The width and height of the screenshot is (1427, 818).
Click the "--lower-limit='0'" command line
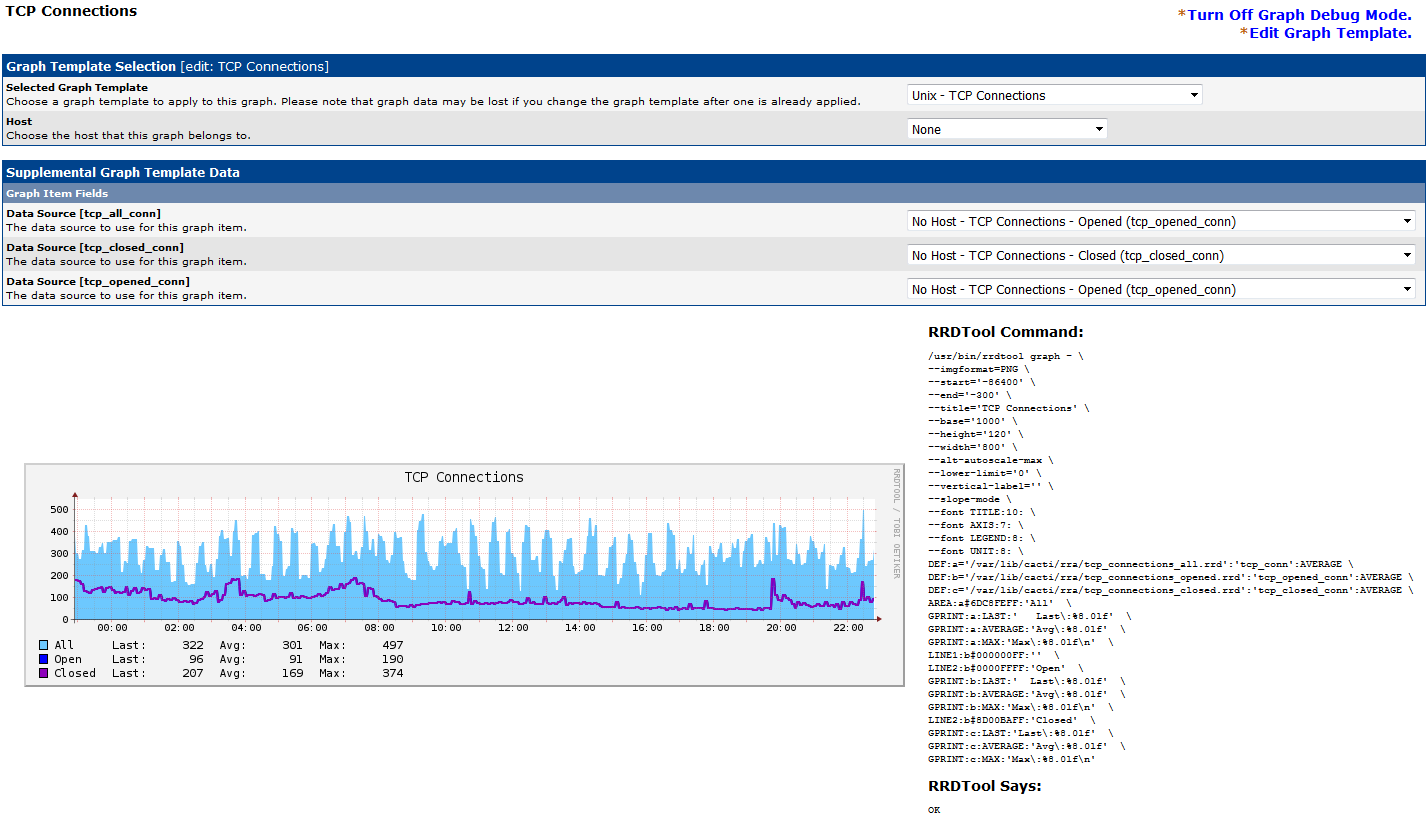pos(984,473)
